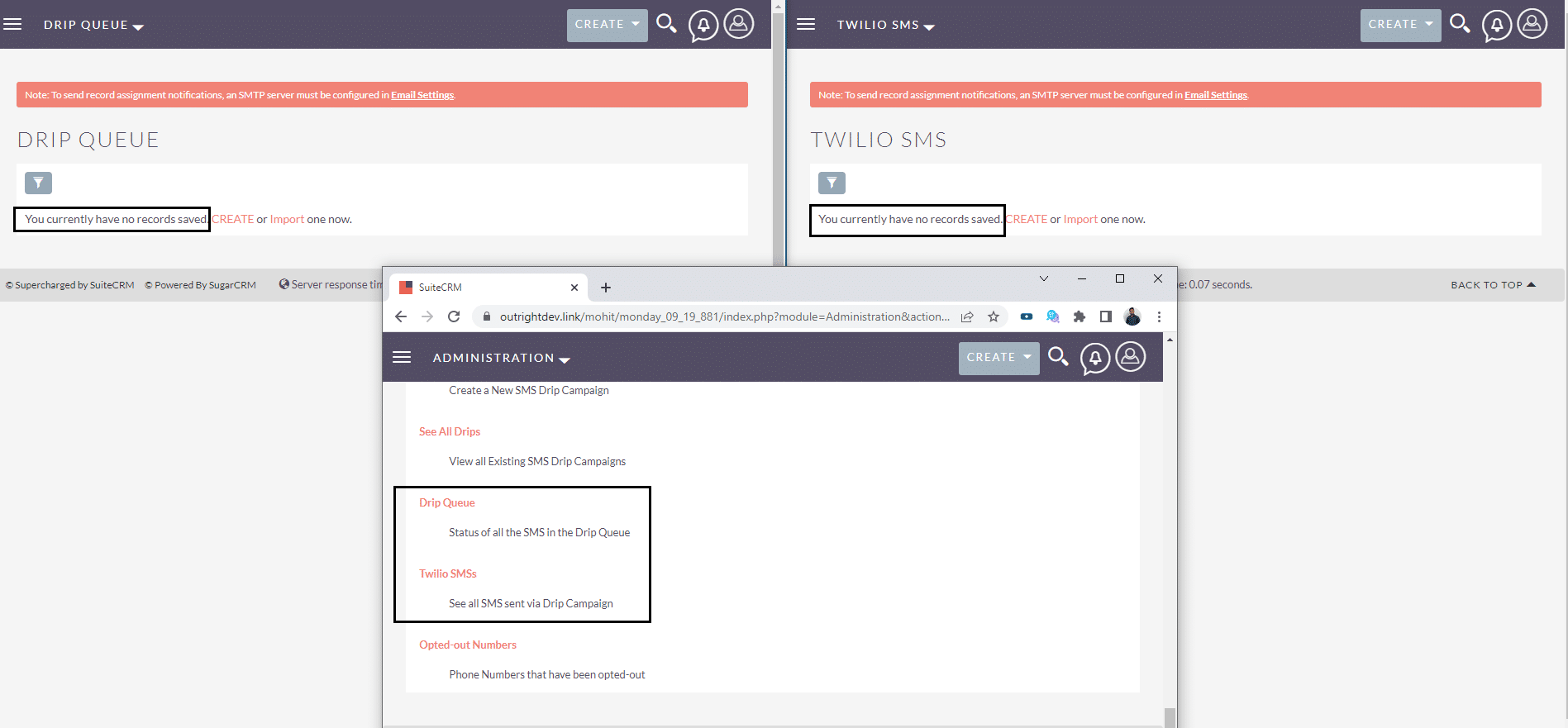Click the search extension icon
The height and width of the screenshot is (728, 1568).
point(1053,316)
